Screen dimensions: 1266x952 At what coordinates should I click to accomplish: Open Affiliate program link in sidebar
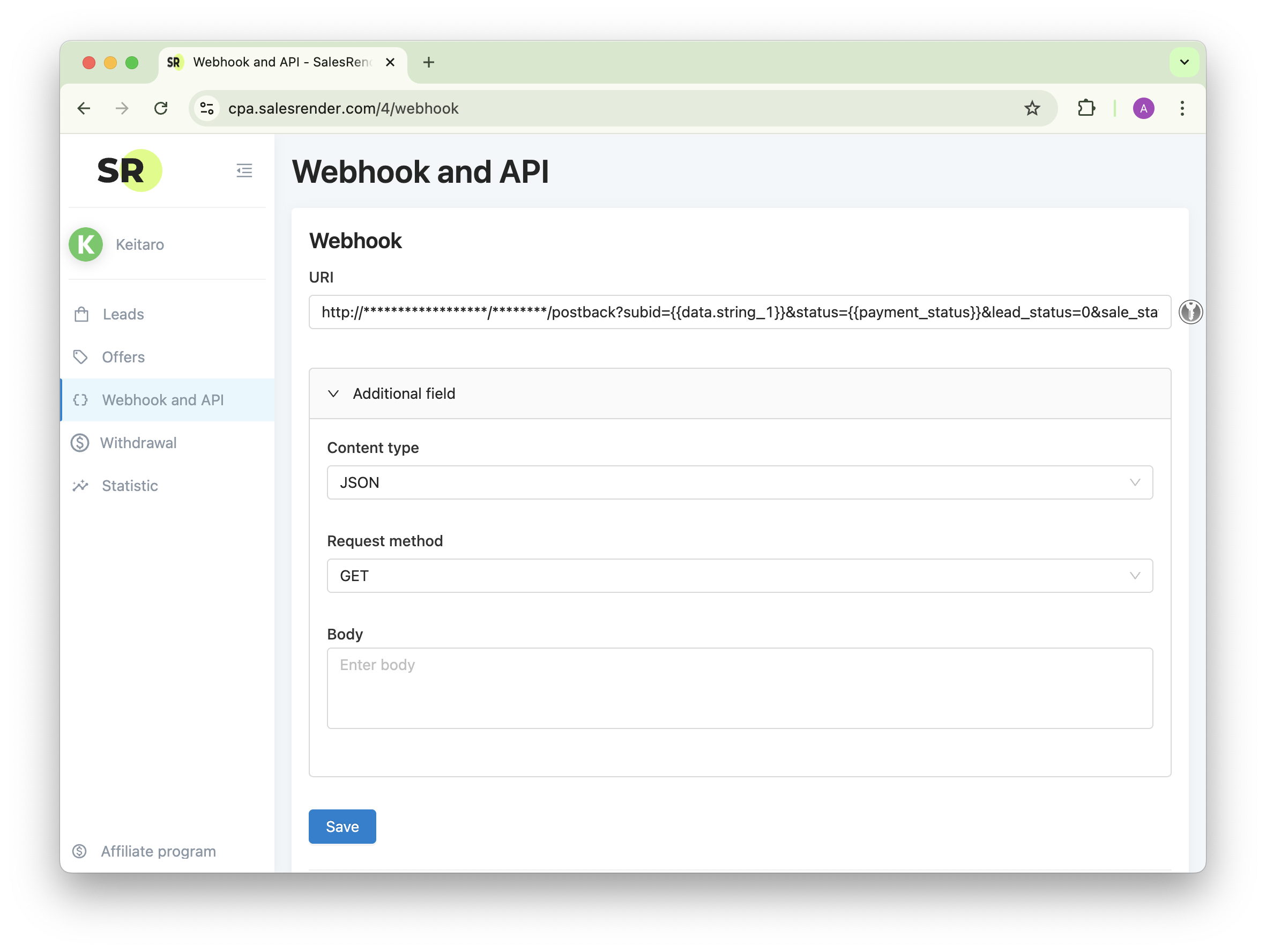(x=159, y=851)
